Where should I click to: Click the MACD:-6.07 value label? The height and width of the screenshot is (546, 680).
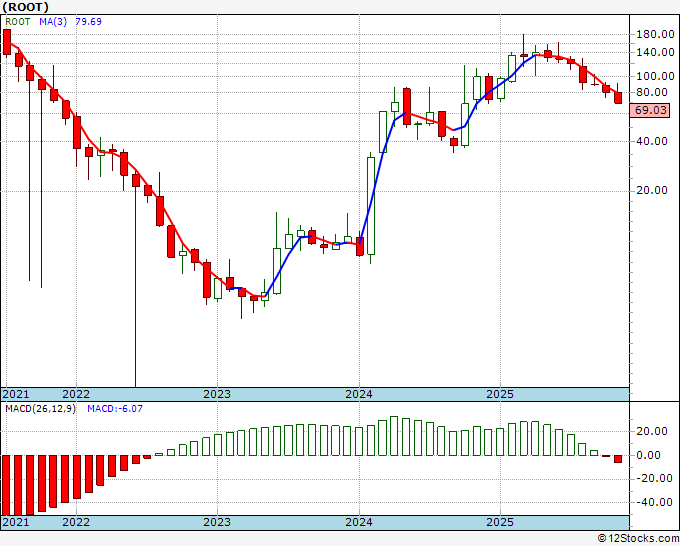point(114,409)
